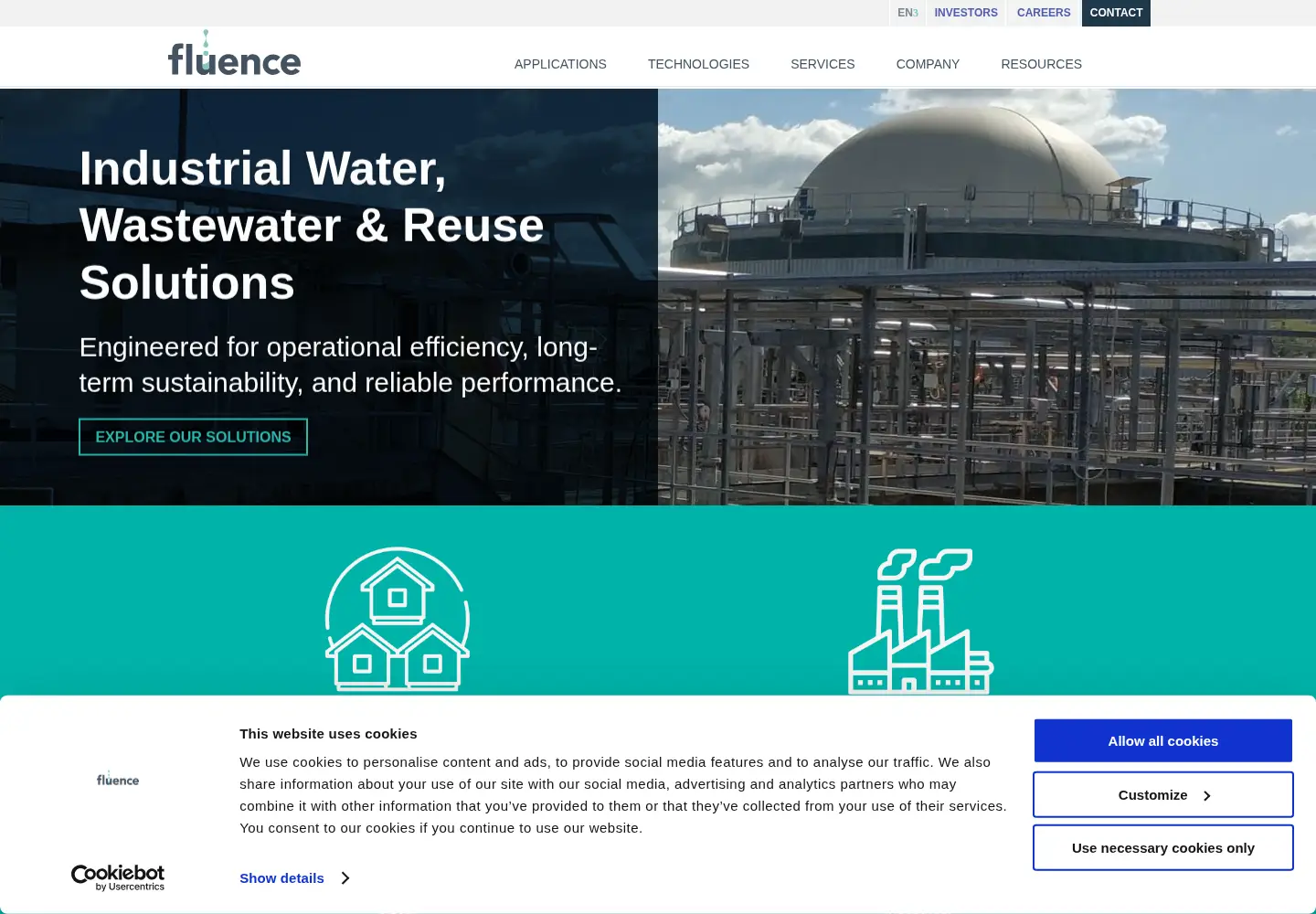The image size is (1316, 914).
Task: Open the Technologies menu
Action: (x=698, y=64)
